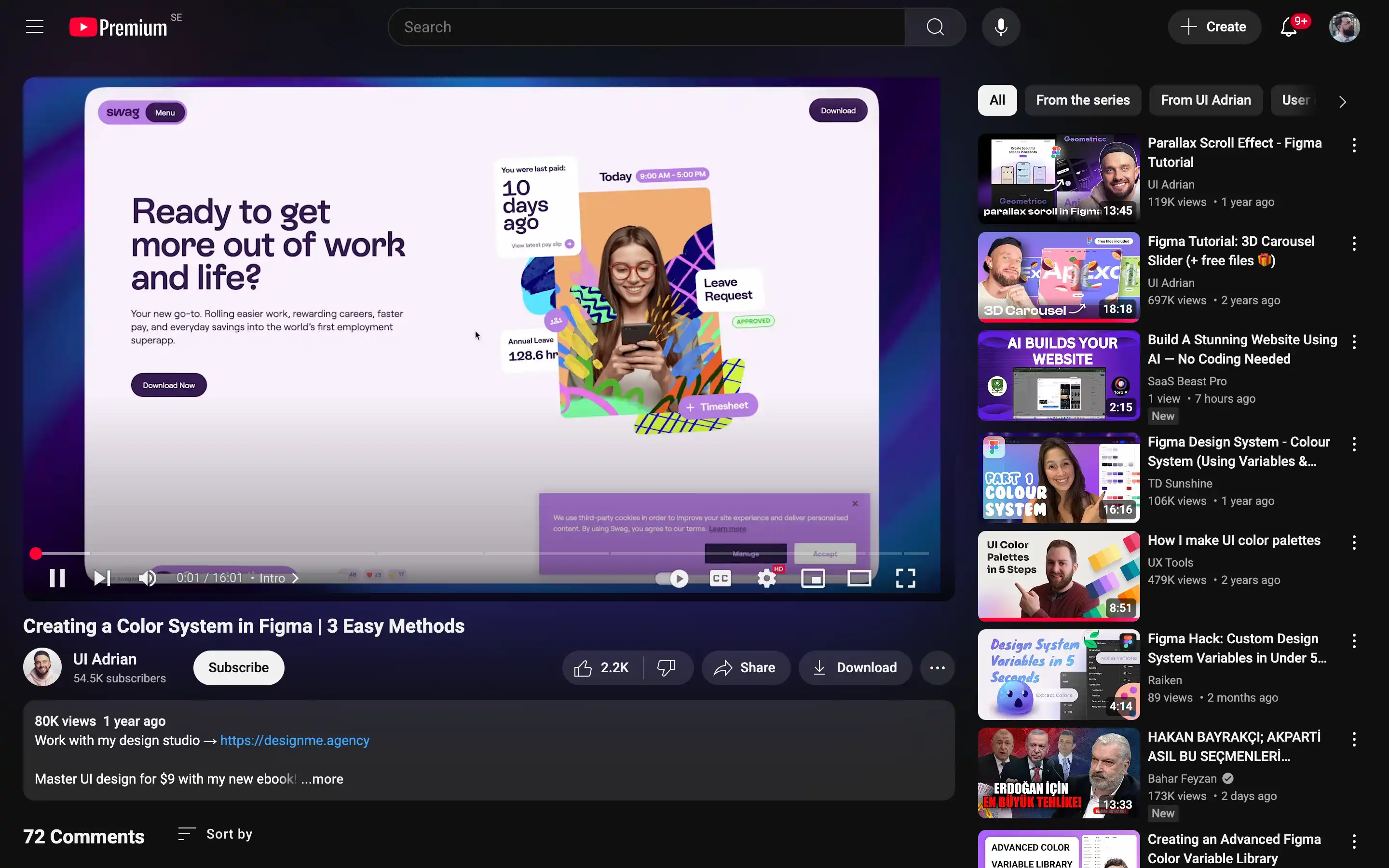Image resolution: width=1389 pixels, height=868 pixels.
Task: Switch to miniplayer
Action: (x=813, y=578)
